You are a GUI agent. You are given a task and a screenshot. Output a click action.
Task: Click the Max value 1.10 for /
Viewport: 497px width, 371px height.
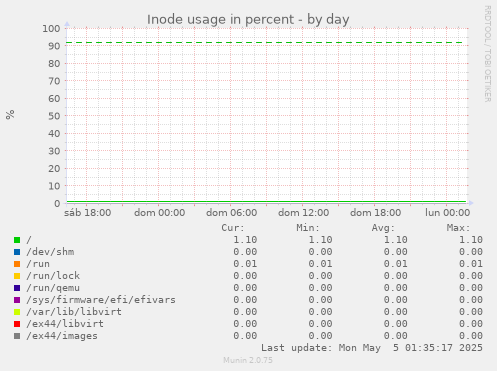pos(471,240)
